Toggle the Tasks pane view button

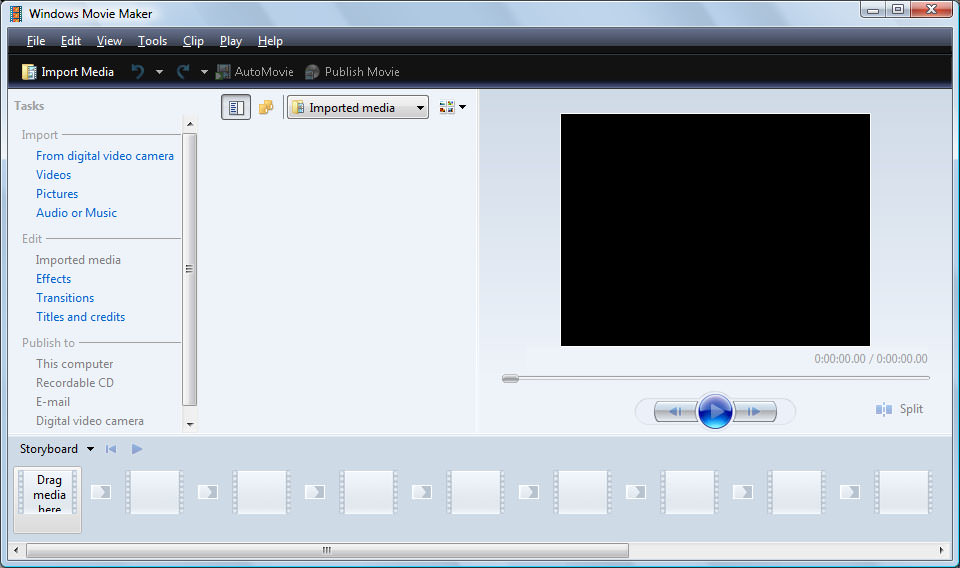tap(236, 108)
